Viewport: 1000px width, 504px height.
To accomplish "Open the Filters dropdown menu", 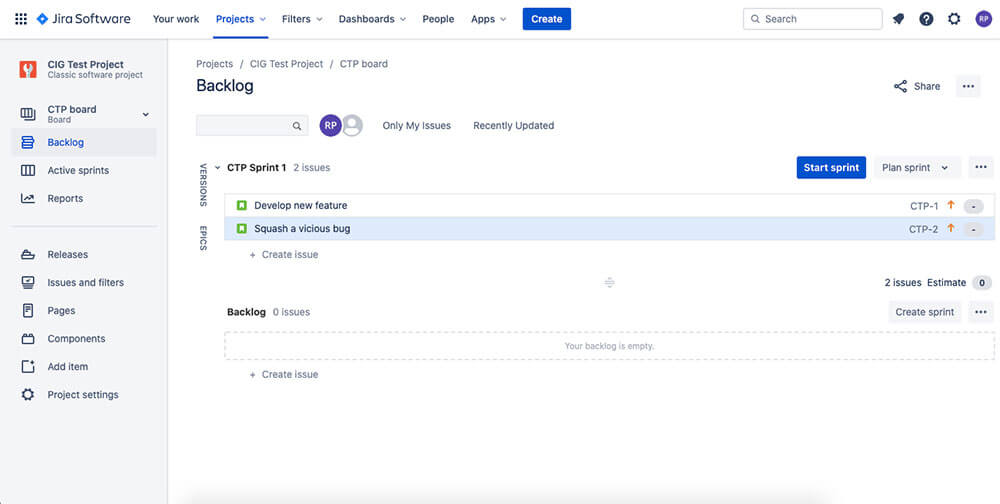I will coord(302,19).
